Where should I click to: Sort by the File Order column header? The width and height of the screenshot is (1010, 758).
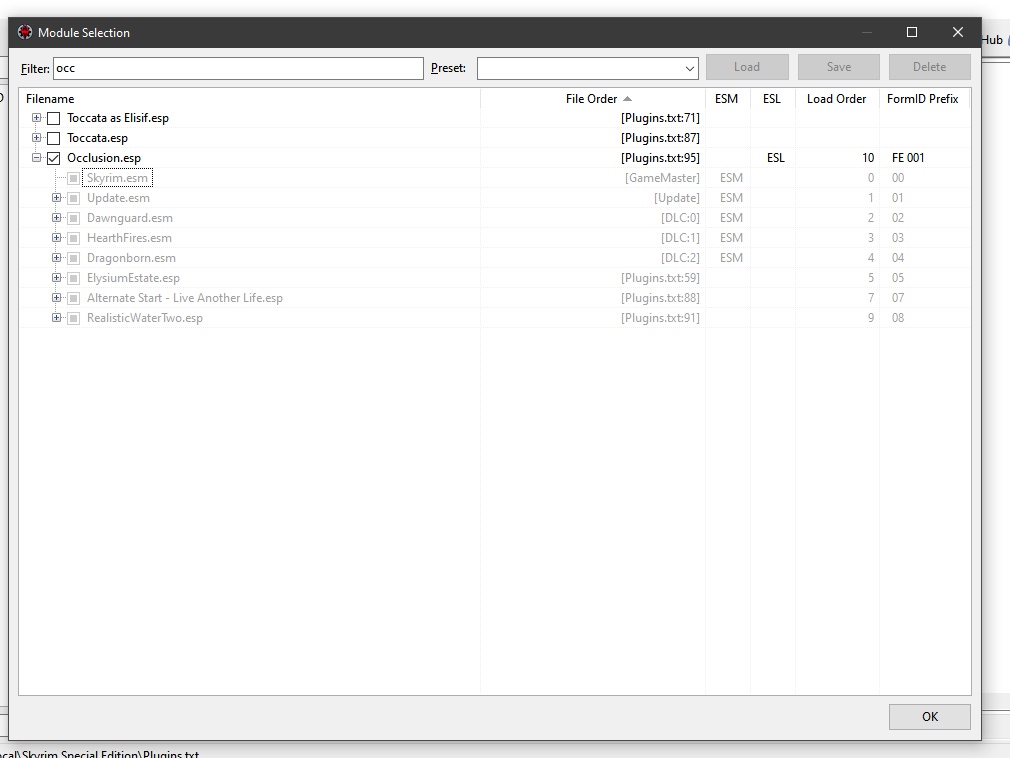[592, 99]
